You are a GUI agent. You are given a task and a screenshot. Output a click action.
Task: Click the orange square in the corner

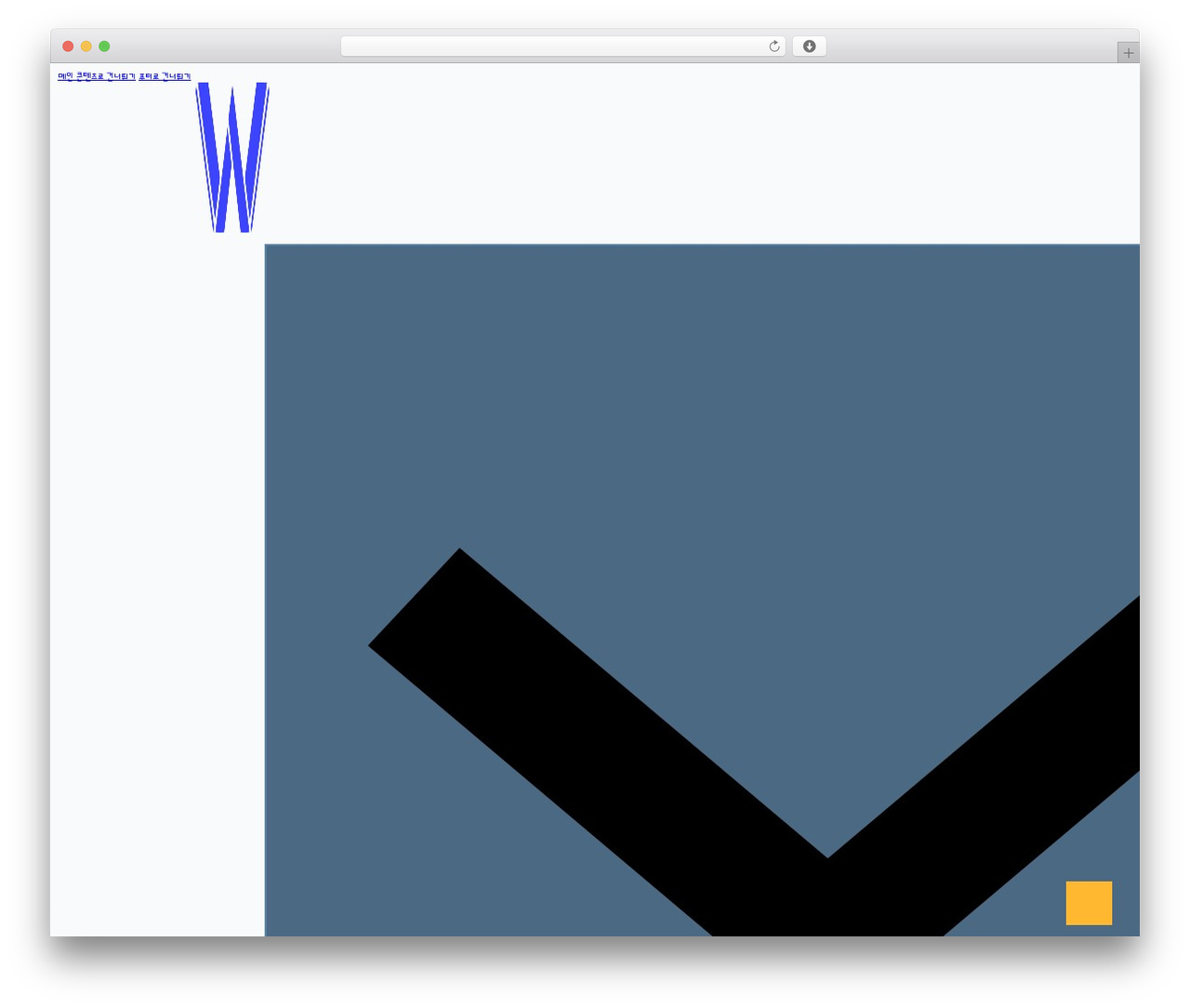click(x=1089, y=903)
